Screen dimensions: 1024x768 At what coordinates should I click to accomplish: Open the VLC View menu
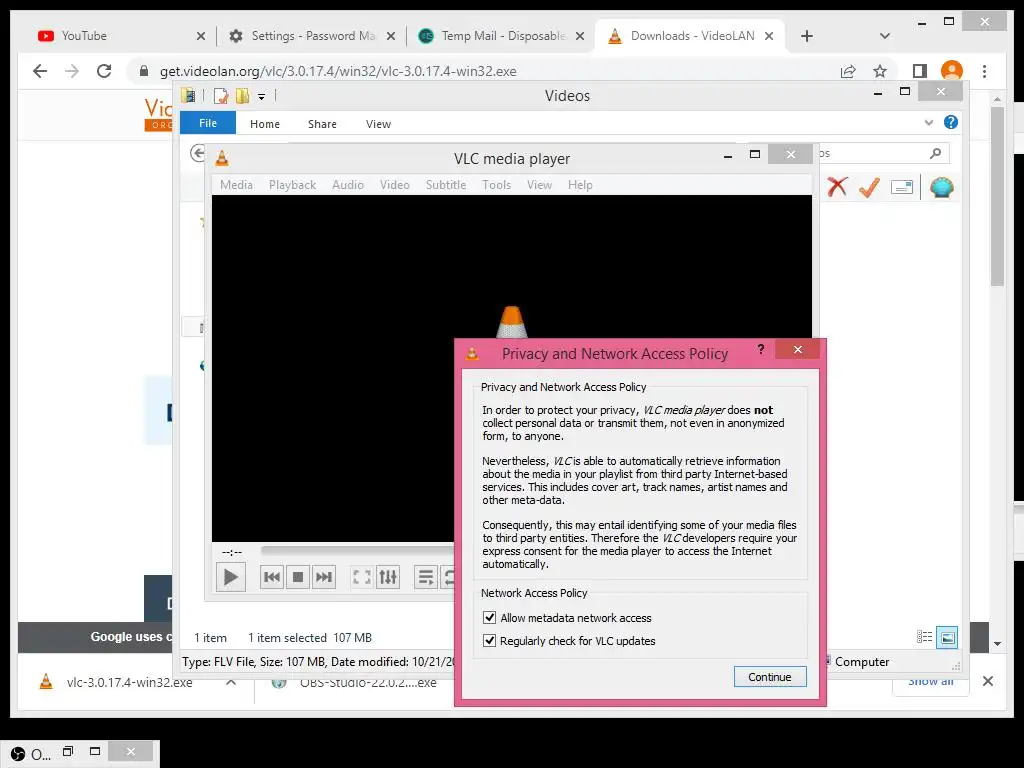[539, 185]
